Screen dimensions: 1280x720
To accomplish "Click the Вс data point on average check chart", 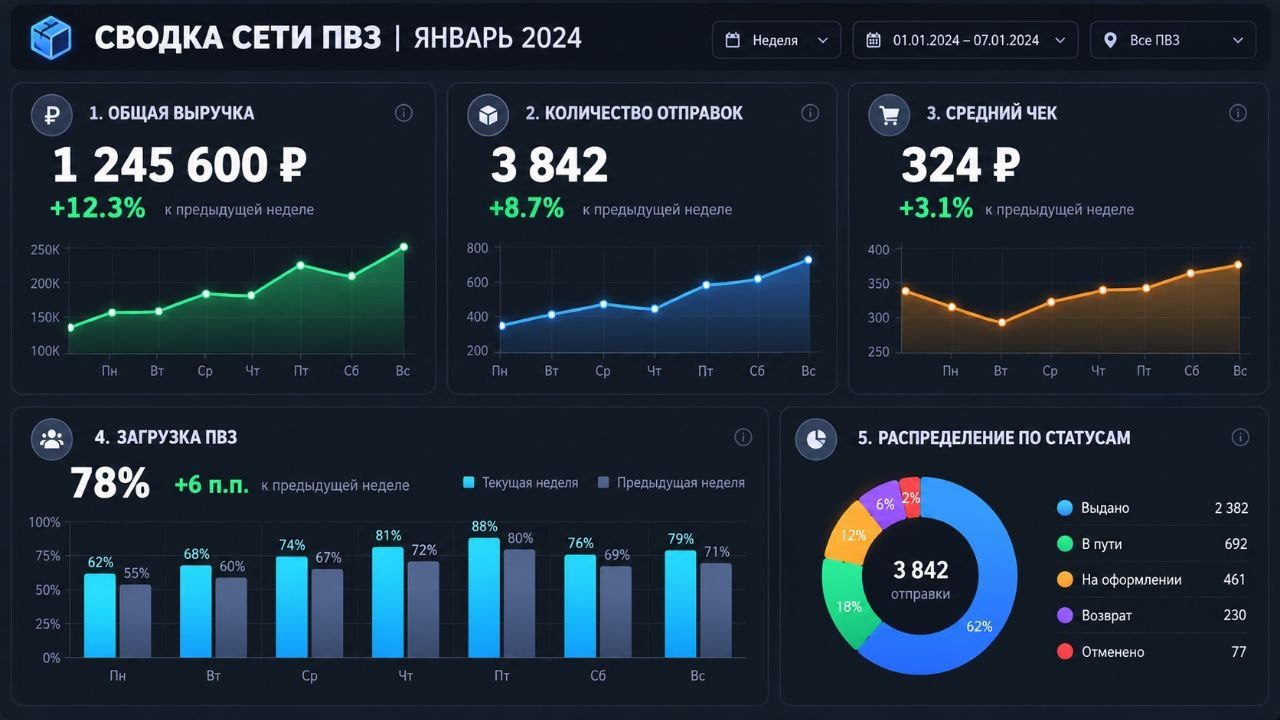I will 1238,265.
